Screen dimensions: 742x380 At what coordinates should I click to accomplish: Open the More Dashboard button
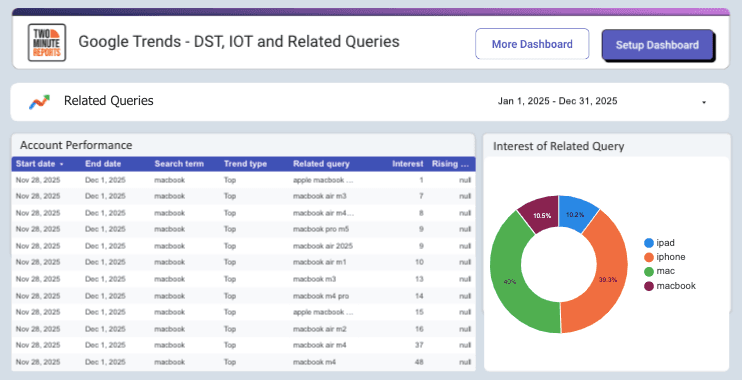tap(532, 44)
